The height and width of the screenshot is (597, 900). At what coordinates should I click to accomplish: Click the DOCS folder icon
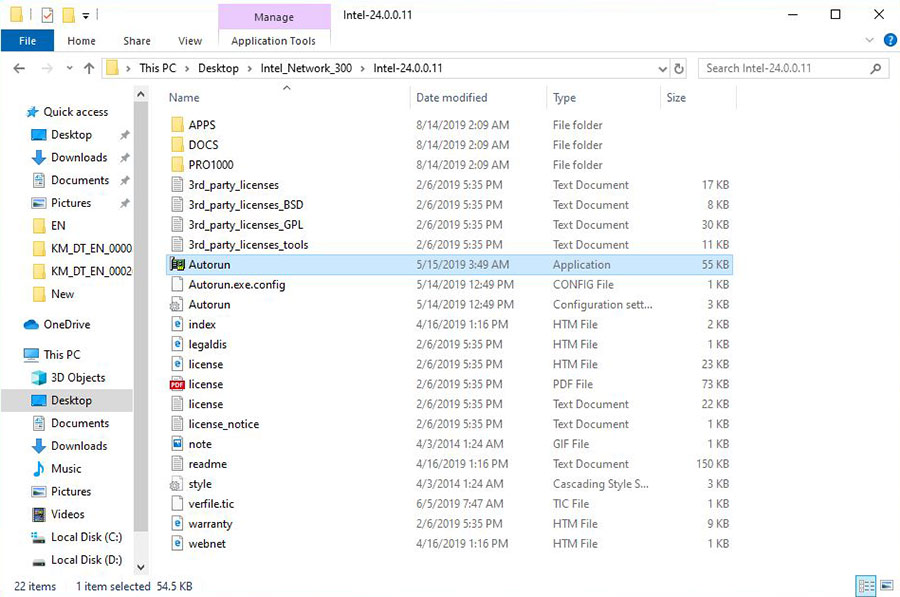pos(178,145)
